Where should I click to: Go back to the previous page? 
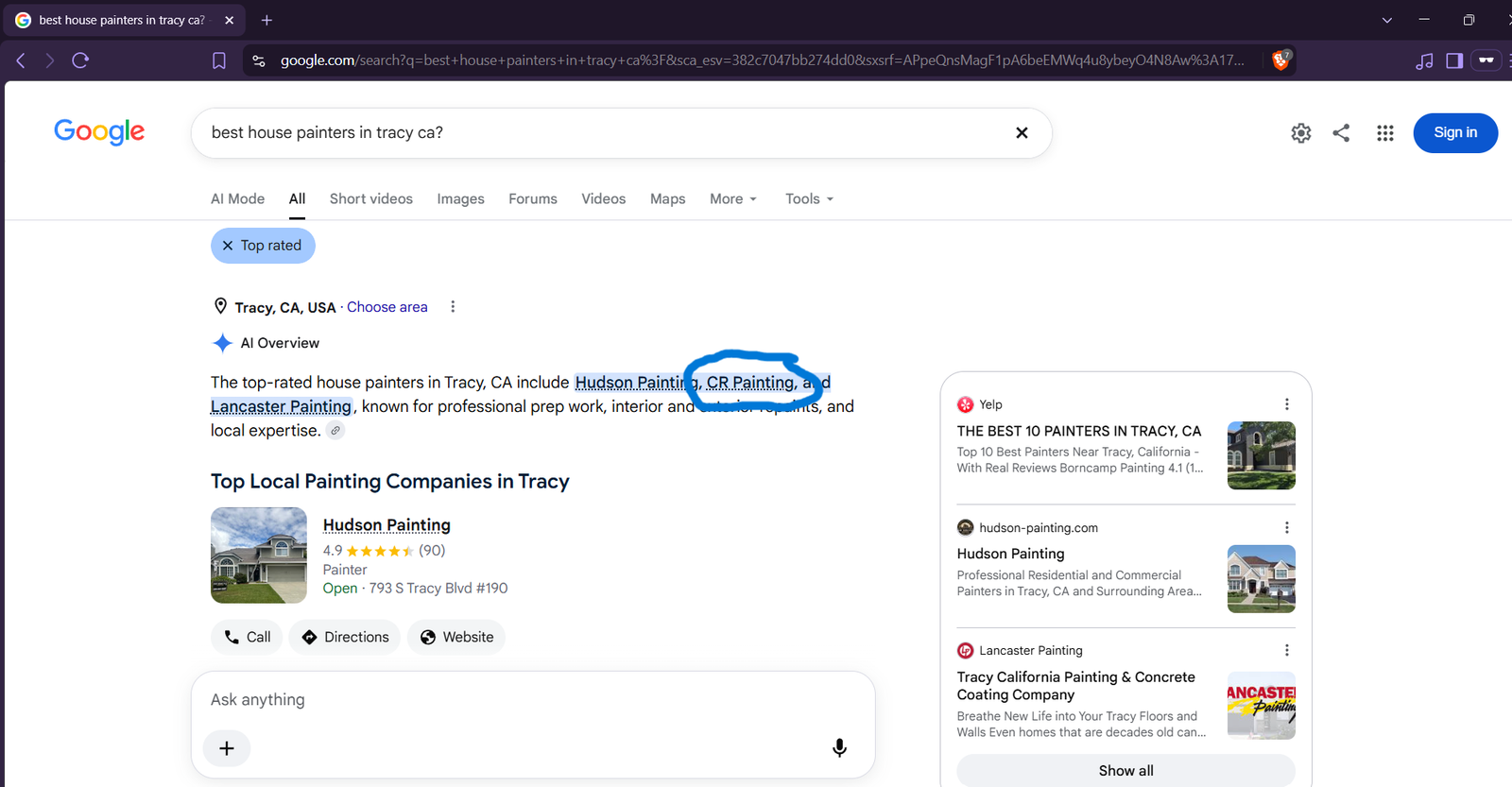click(x=21, y=60)
